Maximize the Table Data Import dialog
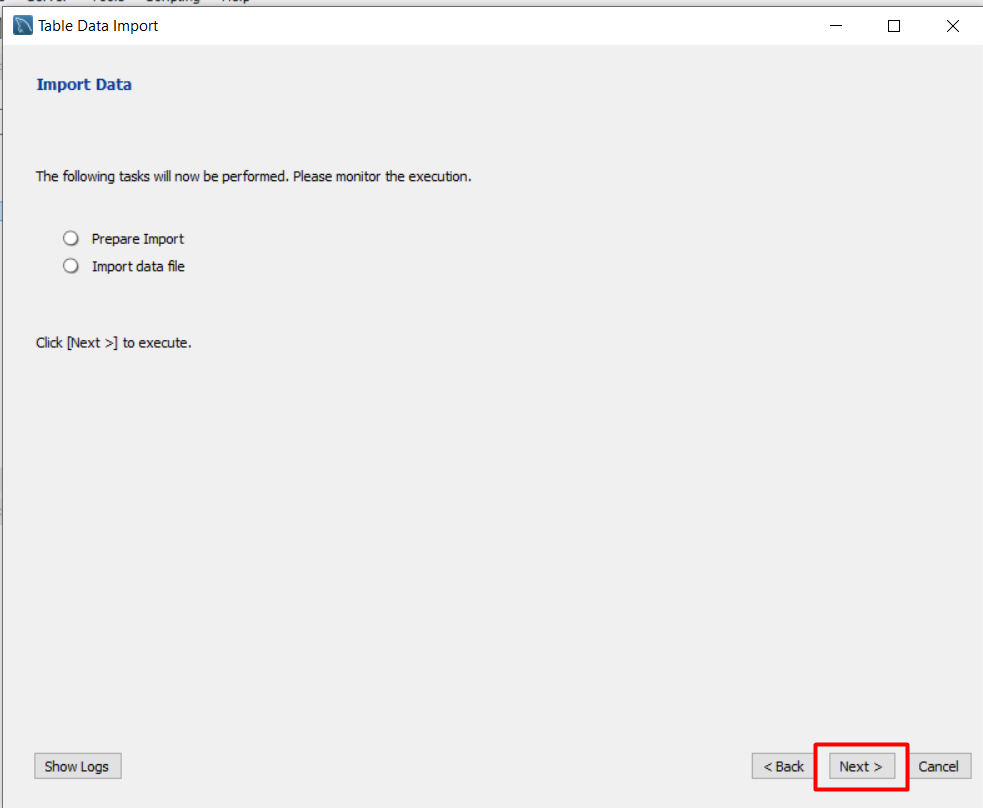 894,26
